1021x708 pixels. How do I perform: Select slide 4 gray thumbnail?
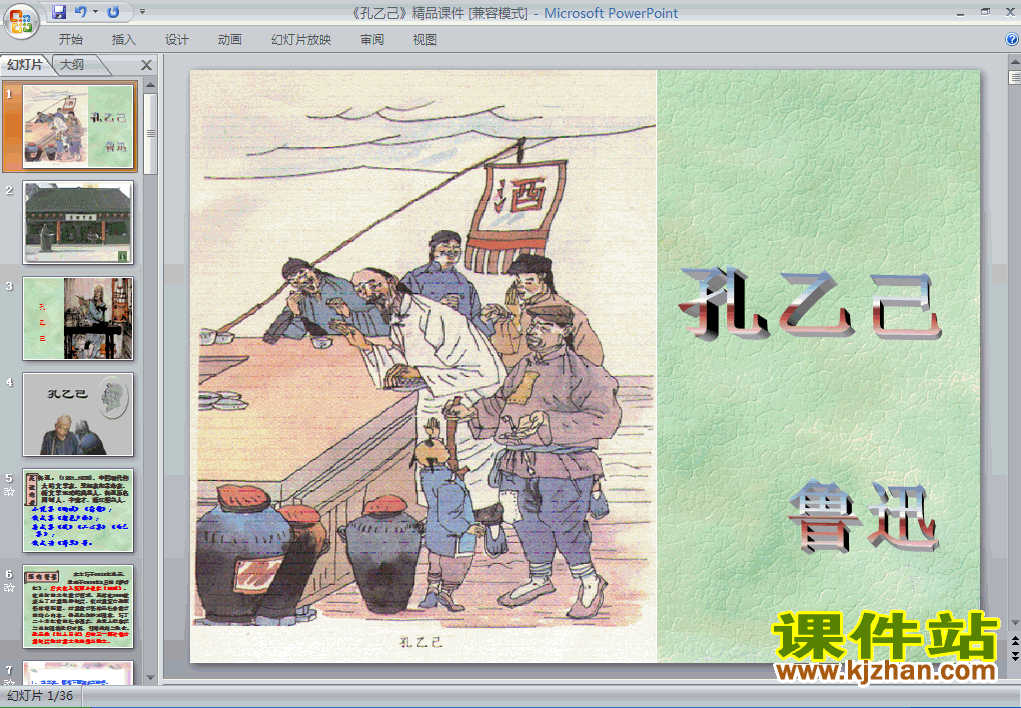coord(78,414)
